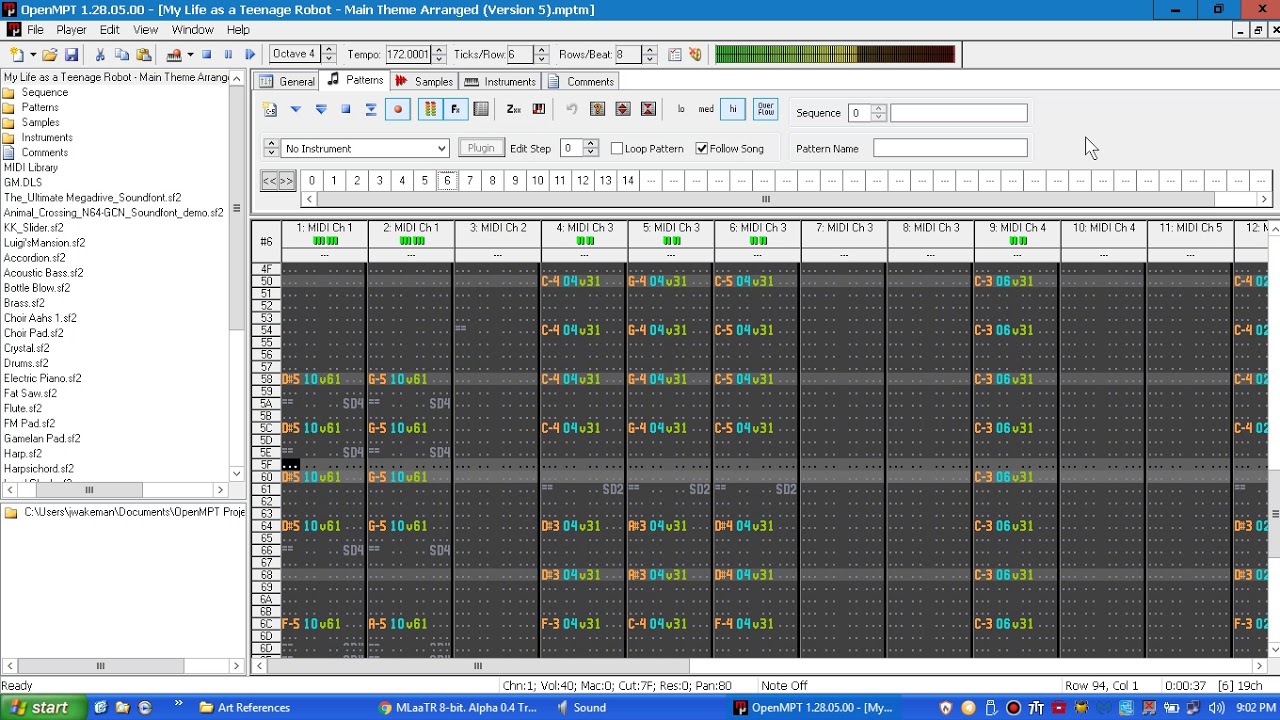Uncheck Follow Song checkbox
Screen dimensions: 1280x720
click(702, 148)
